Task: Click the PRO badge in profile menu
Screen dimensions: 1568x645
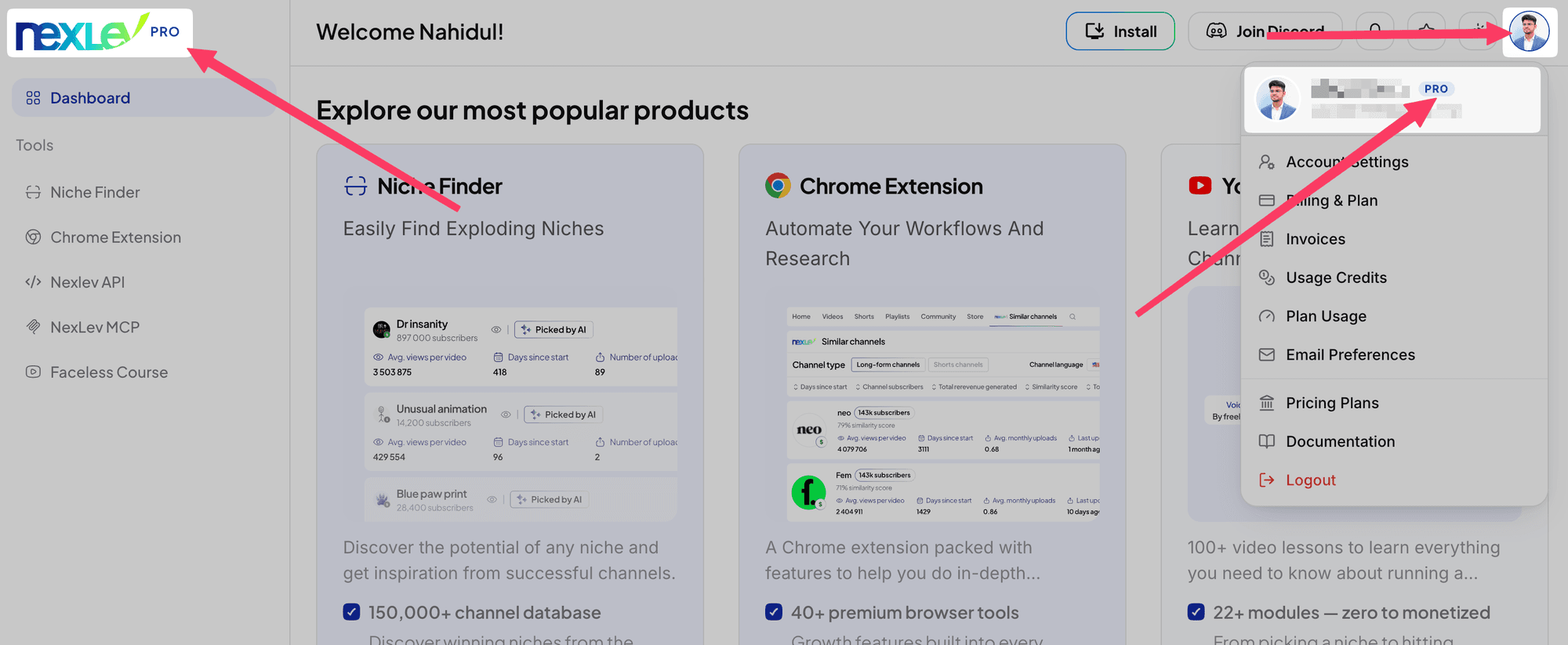Action: coord(1436,89)
